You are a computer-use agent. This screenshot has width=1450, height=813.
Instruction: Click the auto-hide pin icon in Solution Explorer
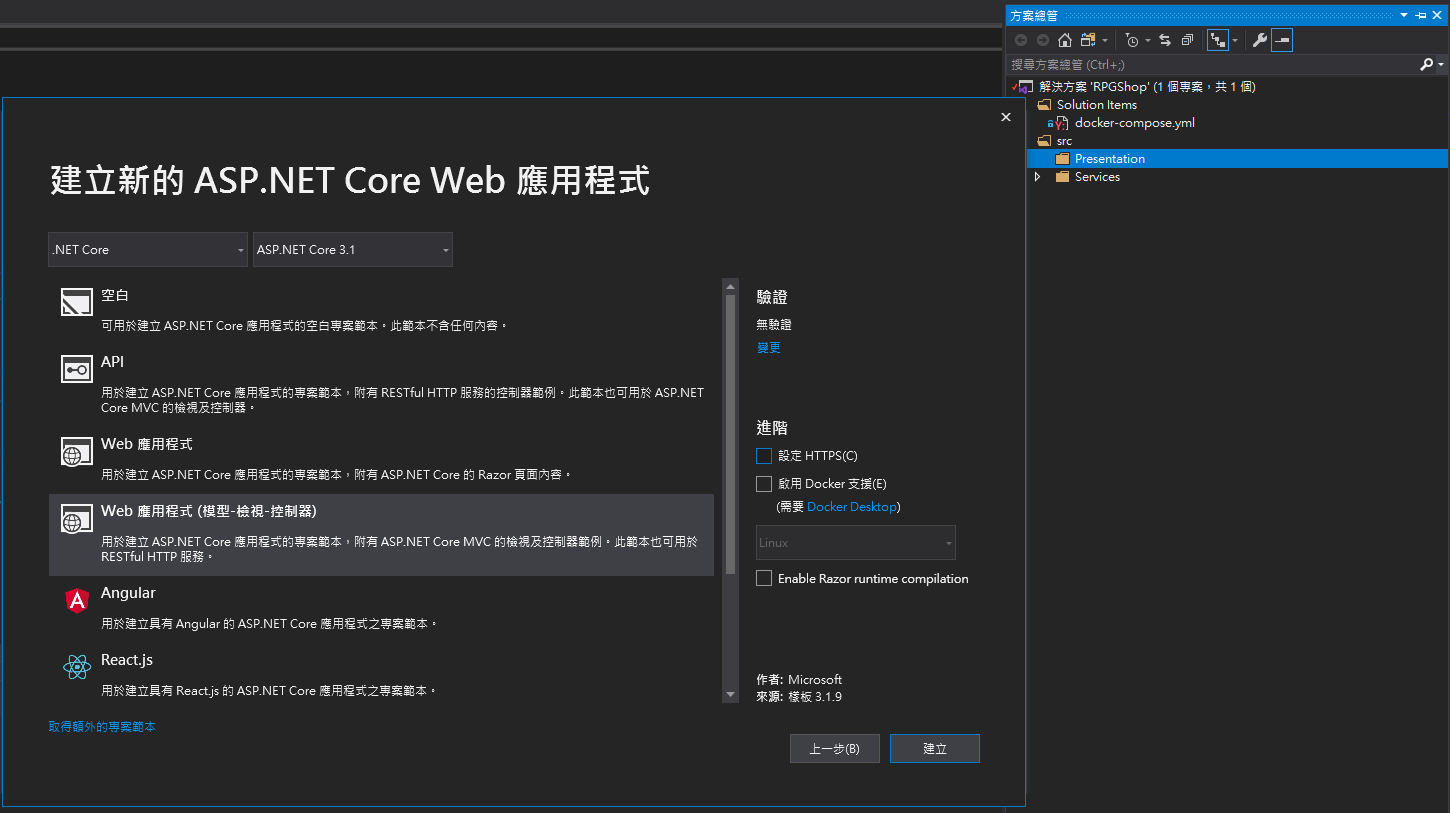[x=1421, y=15]
